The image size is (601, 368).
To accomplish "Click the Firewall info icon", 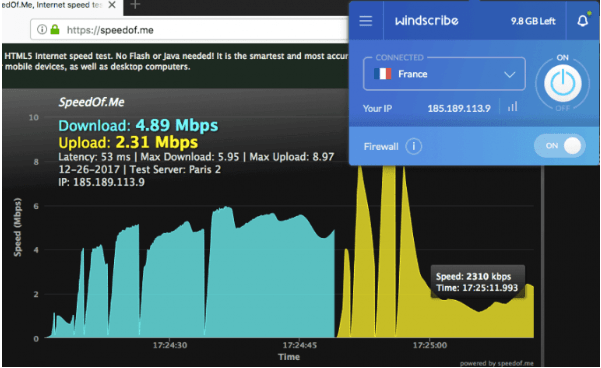I will (x=414, y=146).
